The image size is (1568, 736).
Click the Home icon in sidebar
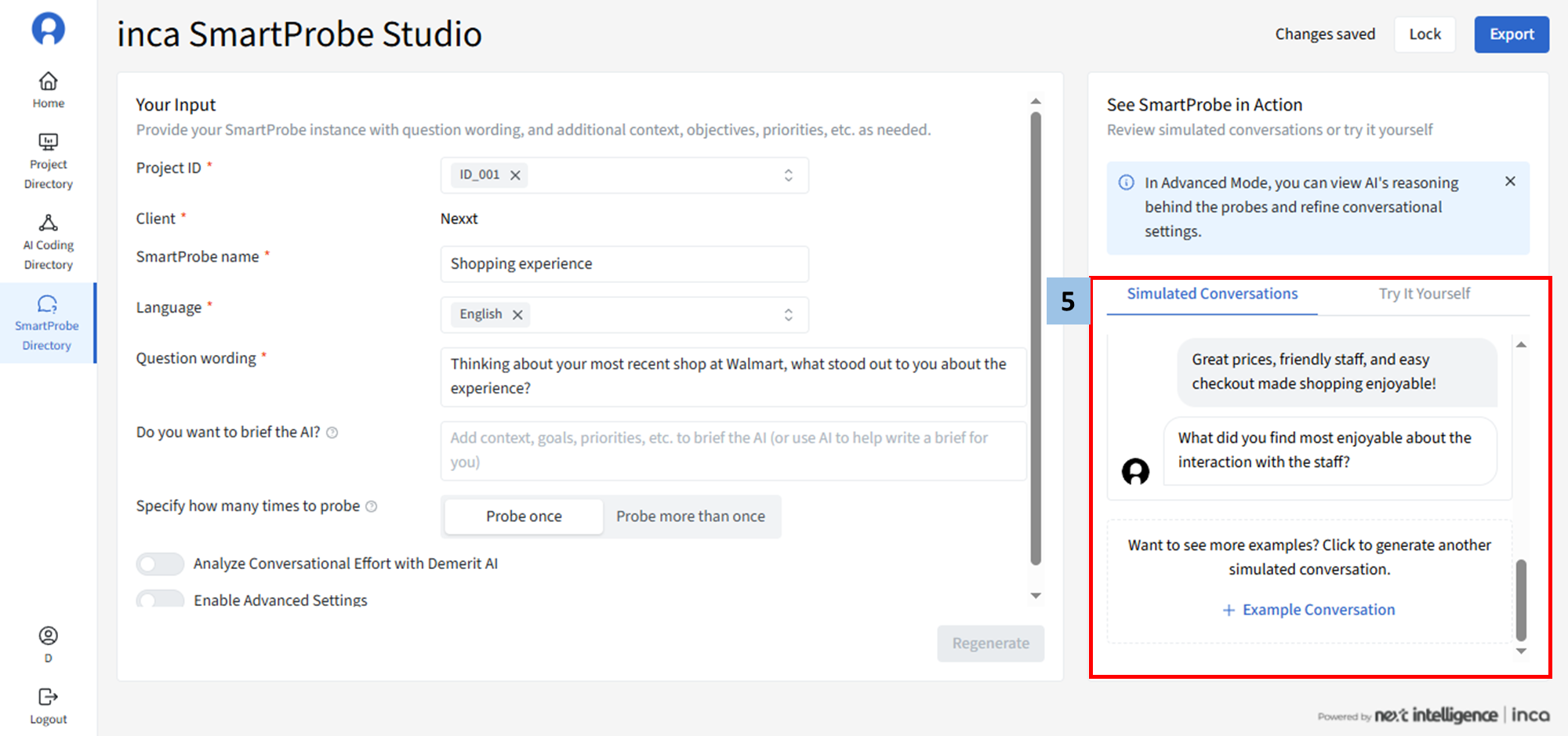48,82
